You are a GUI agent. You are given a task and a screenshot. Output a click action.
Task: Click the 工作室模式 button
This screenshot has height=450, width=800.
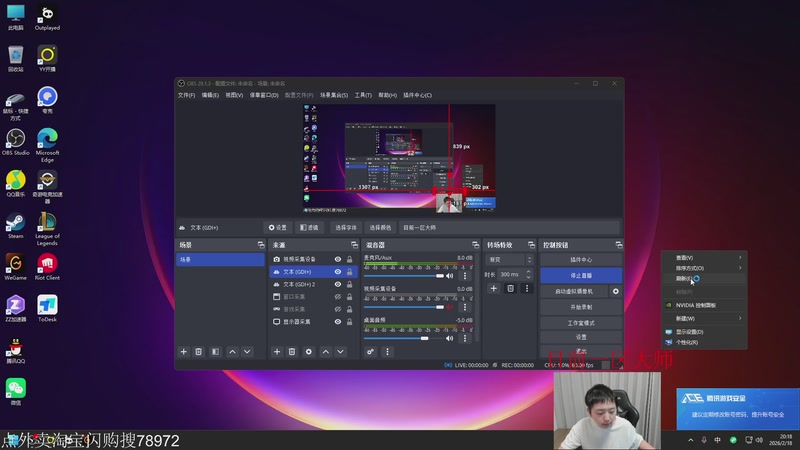tap(581, 323)
